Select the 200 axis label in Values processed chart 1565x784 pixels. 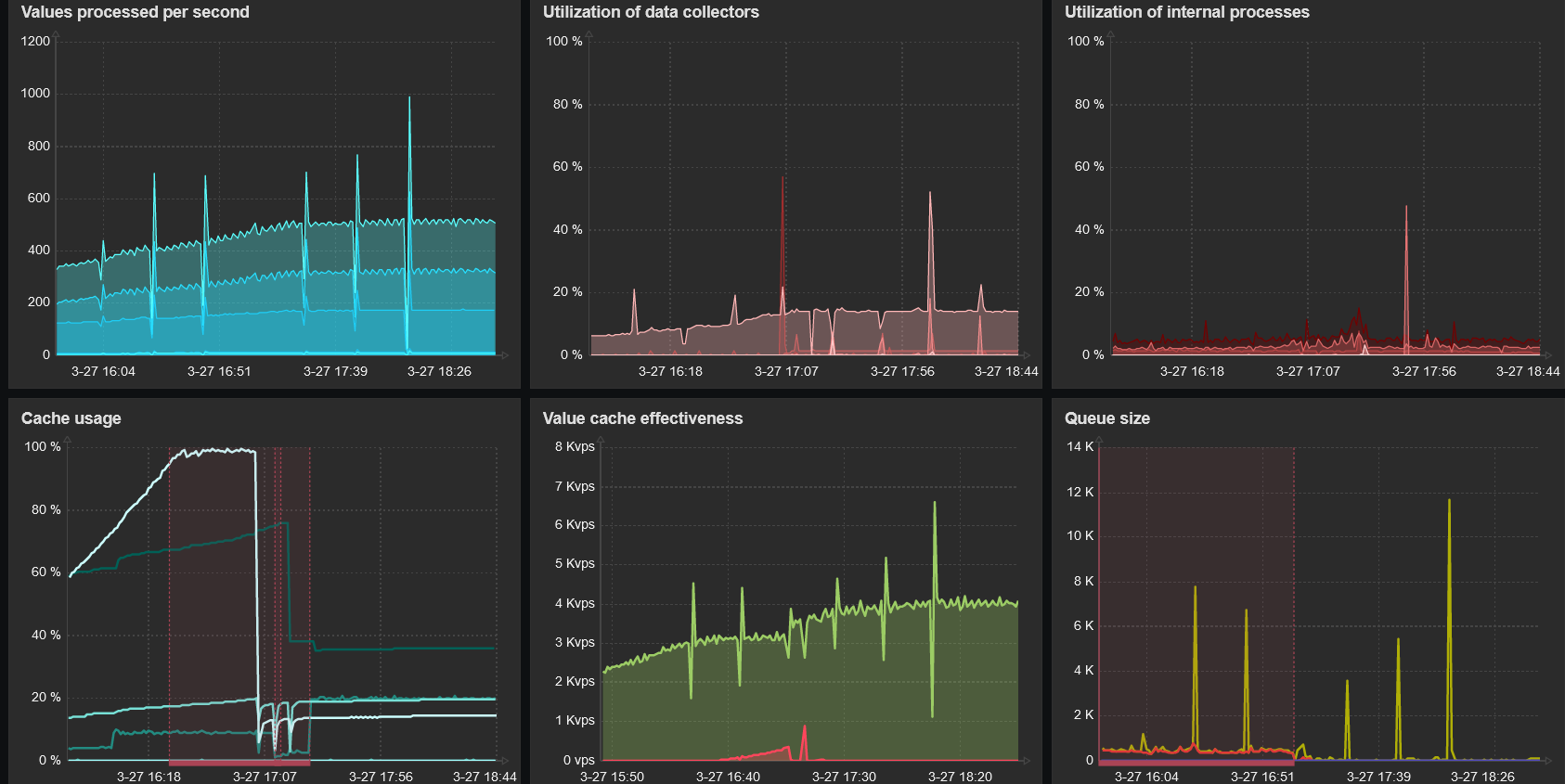[x=39, y=302]
